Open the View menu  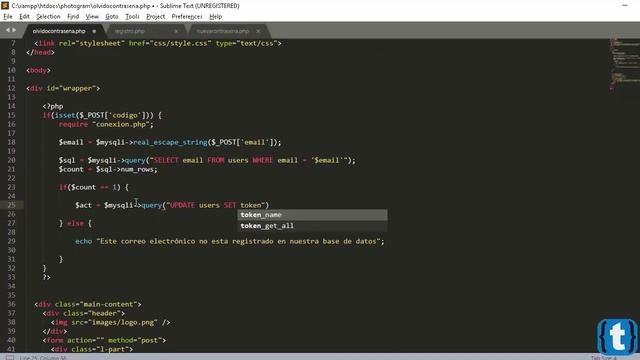point(92,17)
